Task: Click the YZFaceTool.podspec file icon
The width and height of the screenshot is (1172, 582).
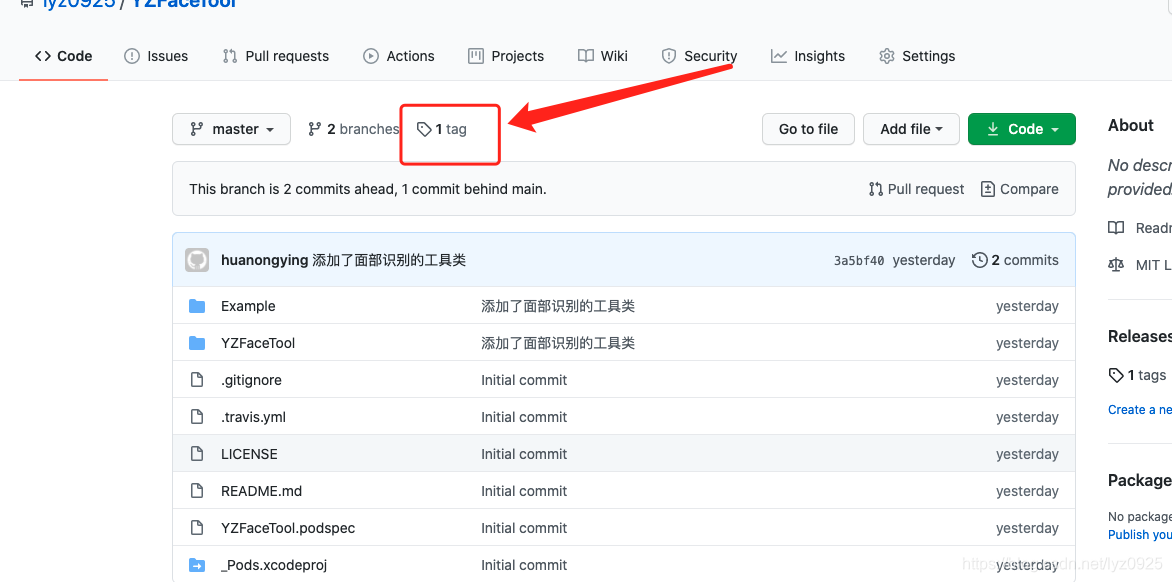Action: 197,528
